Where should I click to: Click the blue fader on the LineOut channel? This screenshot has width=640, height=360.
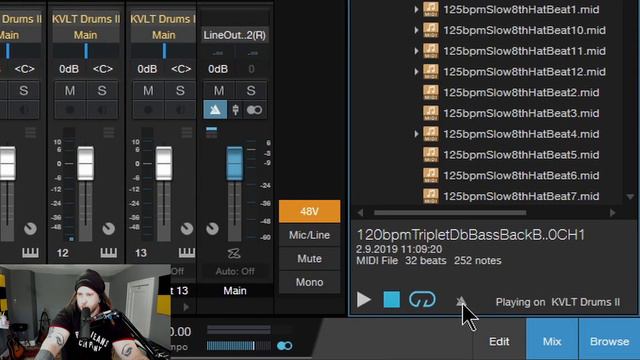[x=235, y=163]
